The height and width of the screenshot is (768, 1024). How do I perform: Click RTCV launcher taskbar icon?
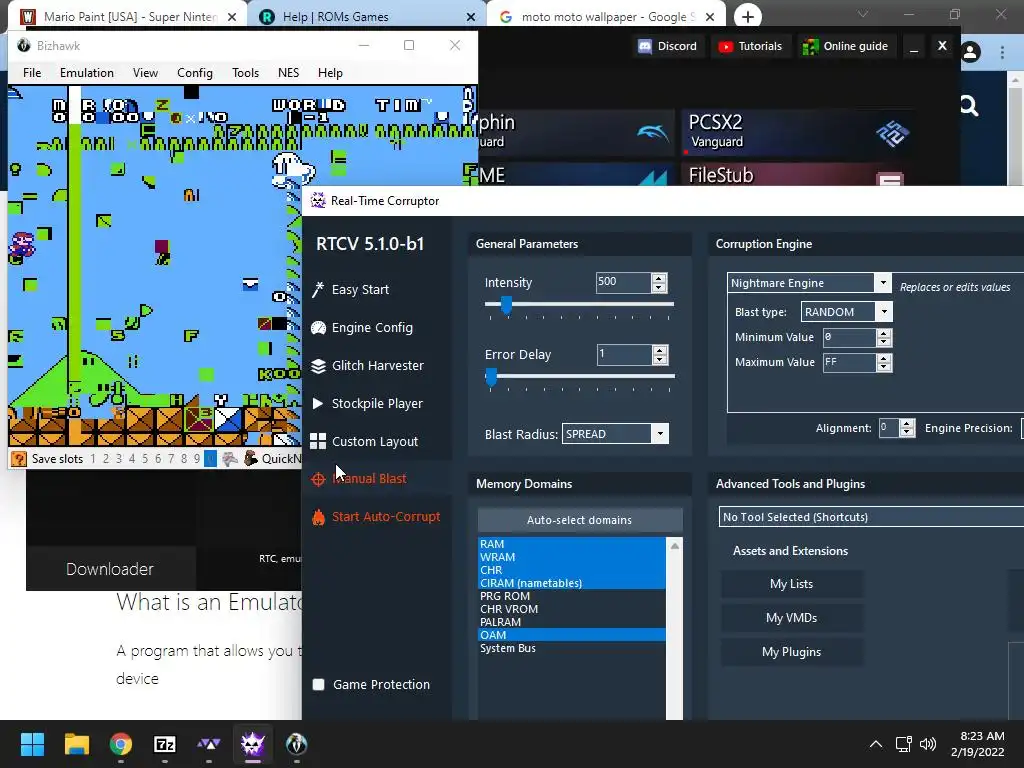pos(208,744)
